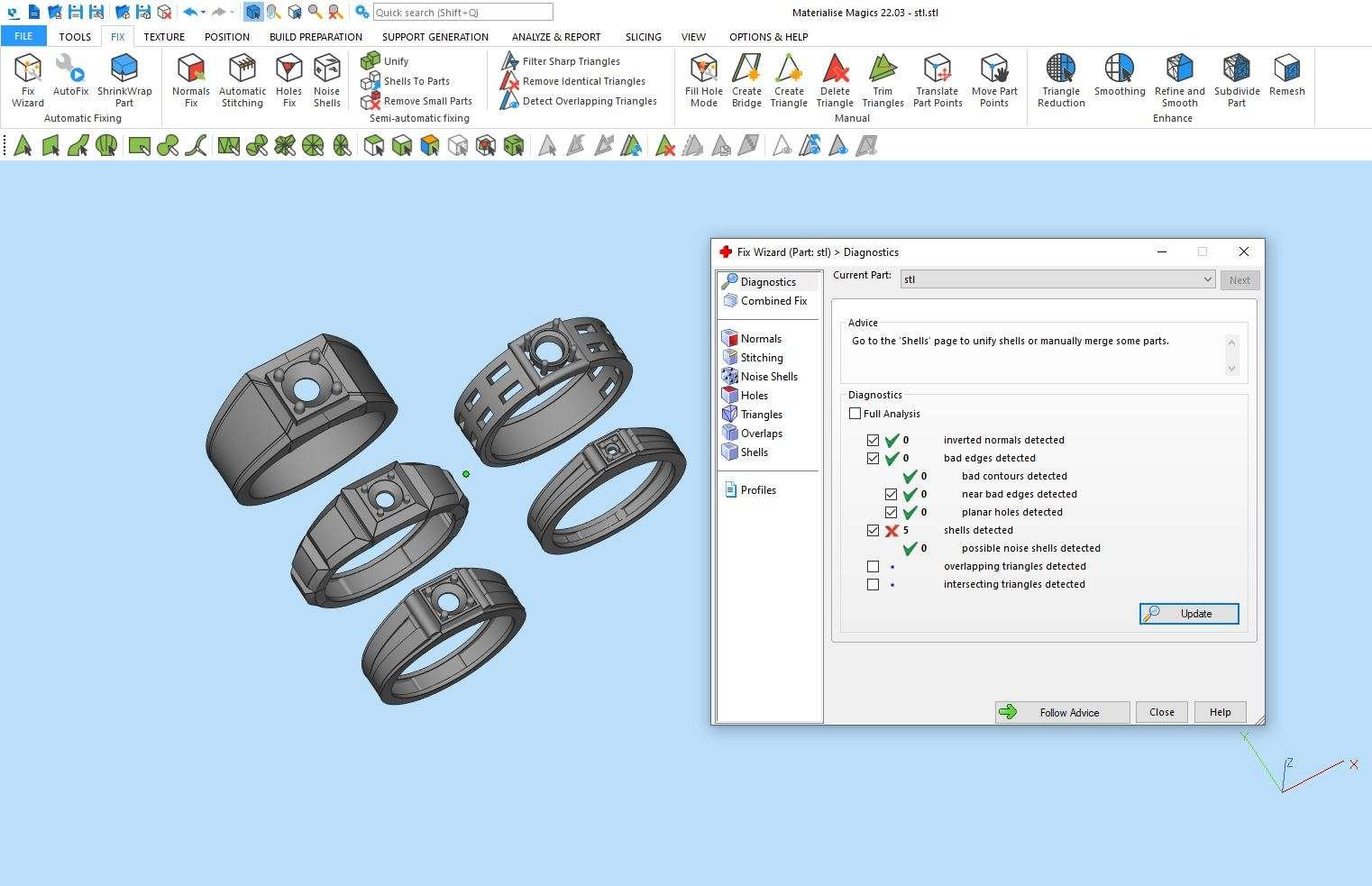Click the Delete Triangle icon
Viewport: 1372px width, 886px height.
(835, 79)
